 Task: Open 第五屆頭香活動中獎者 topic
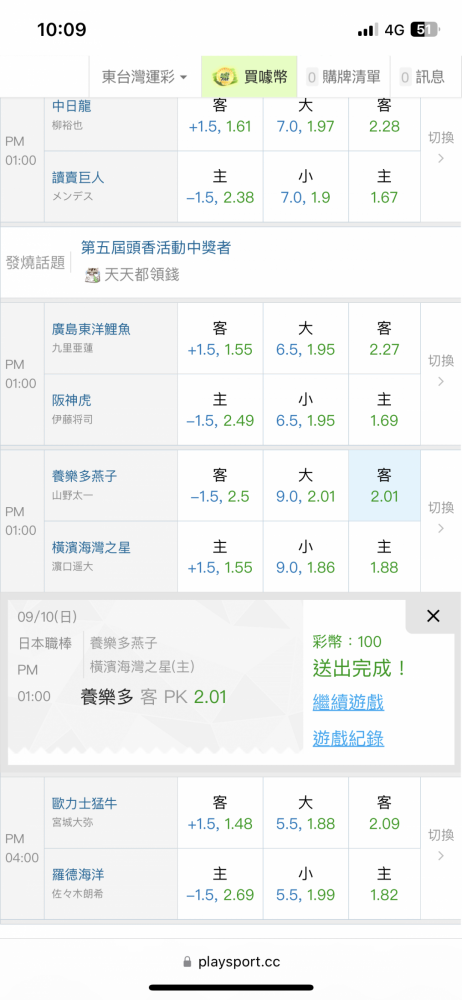coord(156,248)
